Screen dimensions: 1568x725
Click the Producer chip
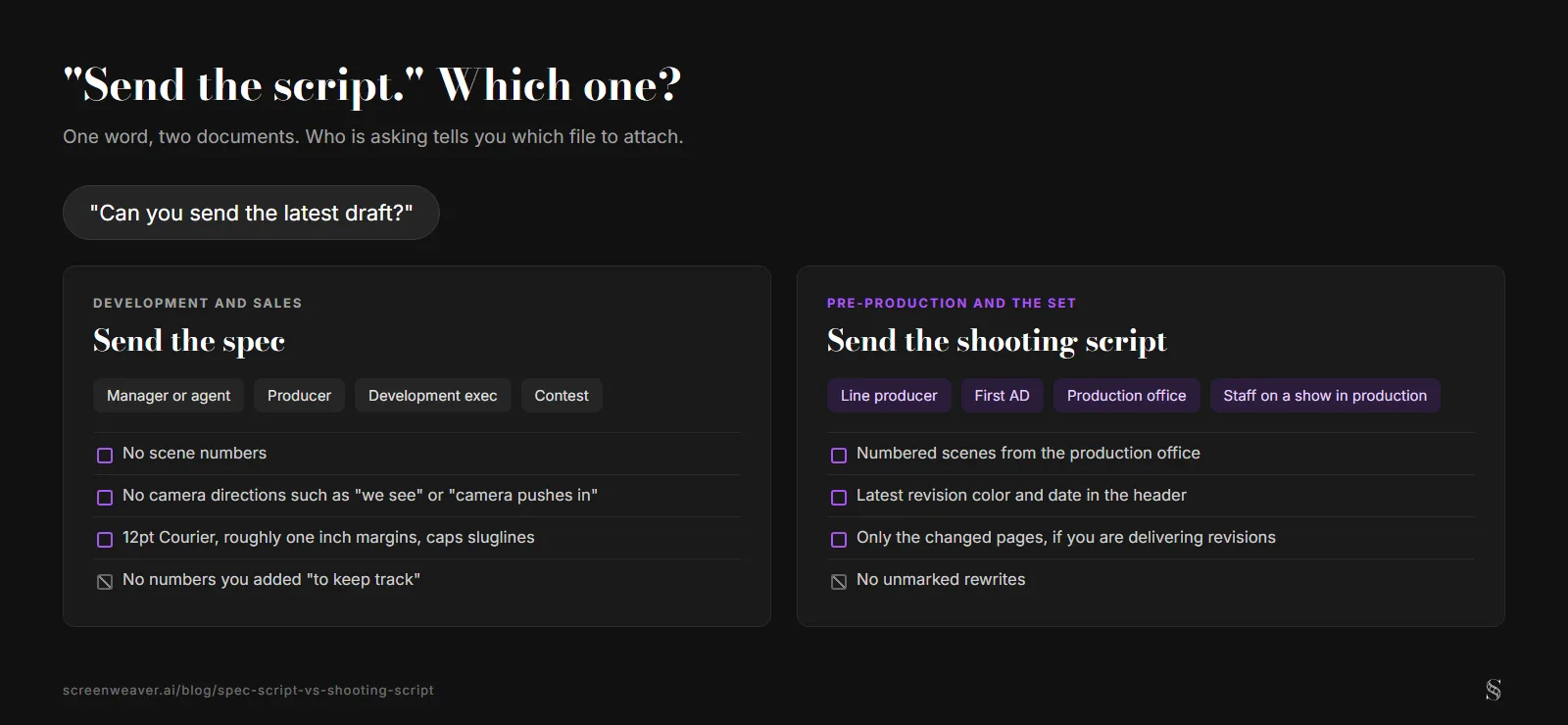[x=299, y=396]
